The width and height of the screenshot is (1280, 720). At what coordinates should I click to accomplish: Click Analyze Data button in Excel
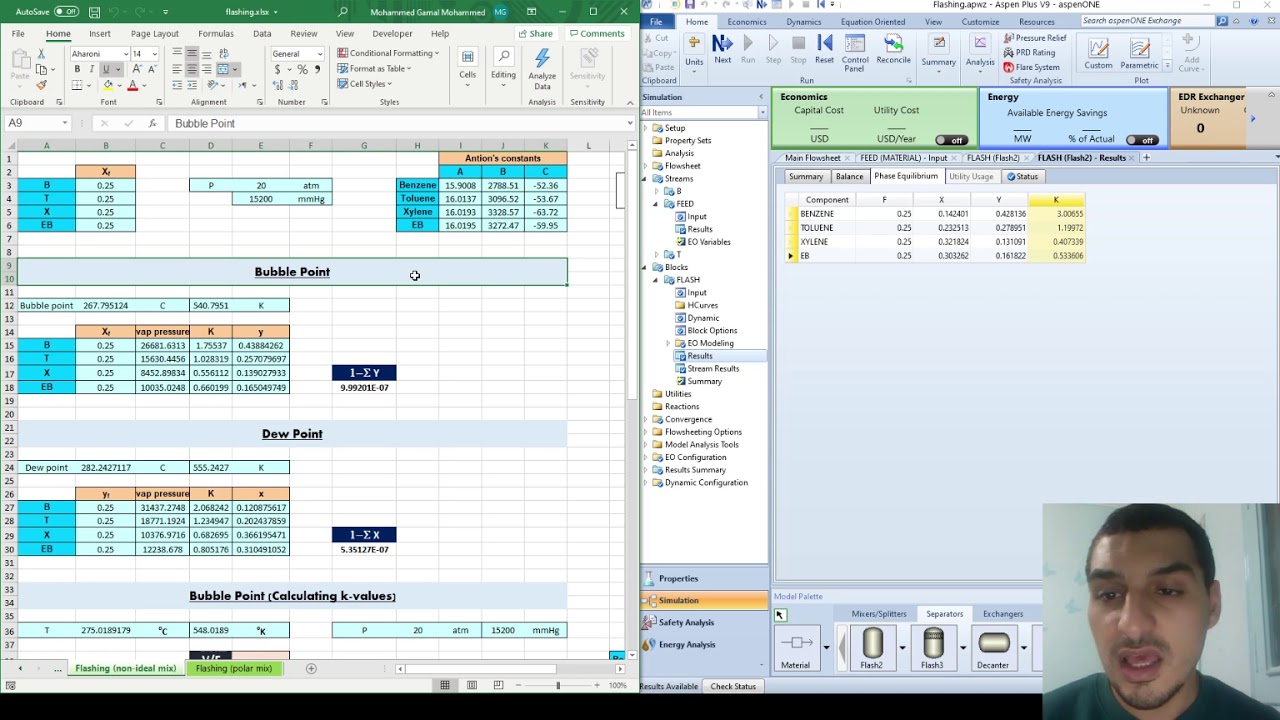pos(542,68)
